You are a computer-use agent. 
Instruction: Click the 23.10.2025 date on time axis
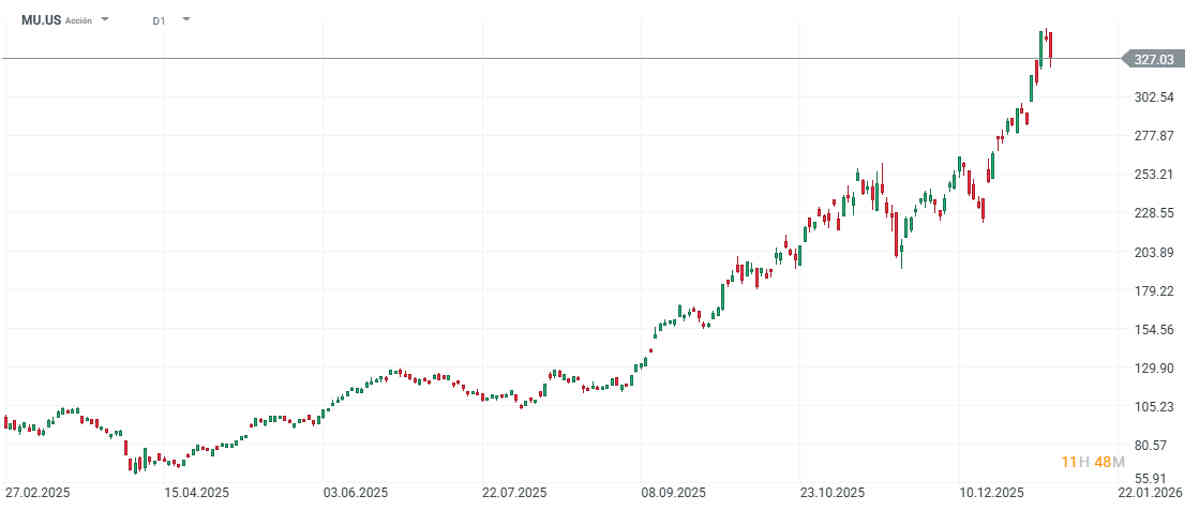832,492
